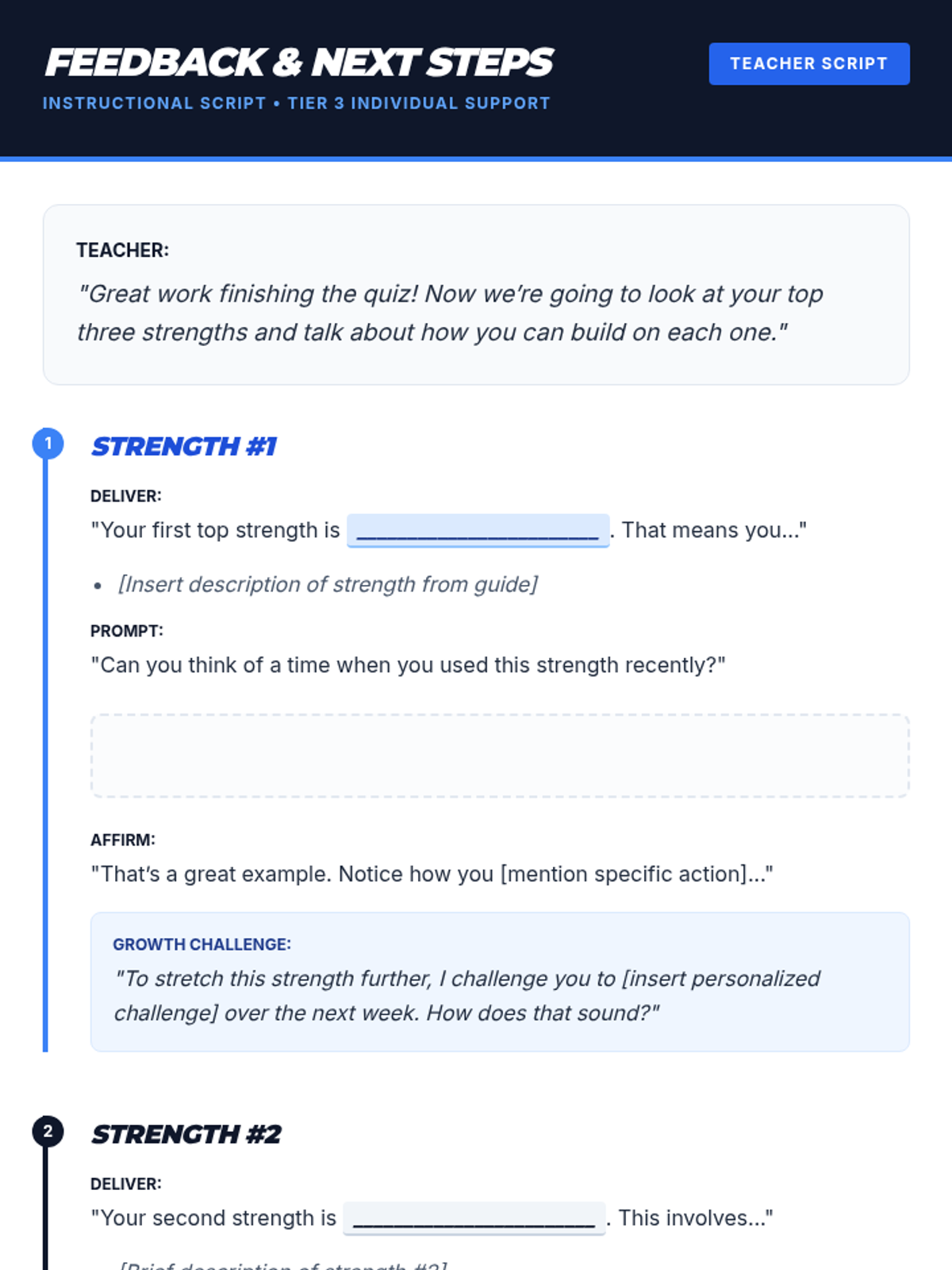Click the Teacher Script button
Image resolution: width=952 pixels, height=1270 pixels.
click(x=808, y=63)
